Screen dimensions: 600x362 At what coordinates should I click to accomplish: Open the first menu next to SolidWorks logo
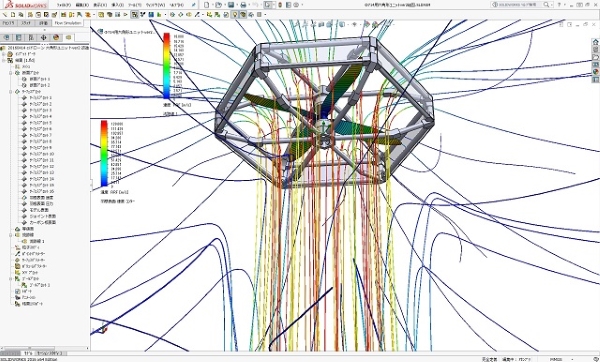[x=64, y=5]
